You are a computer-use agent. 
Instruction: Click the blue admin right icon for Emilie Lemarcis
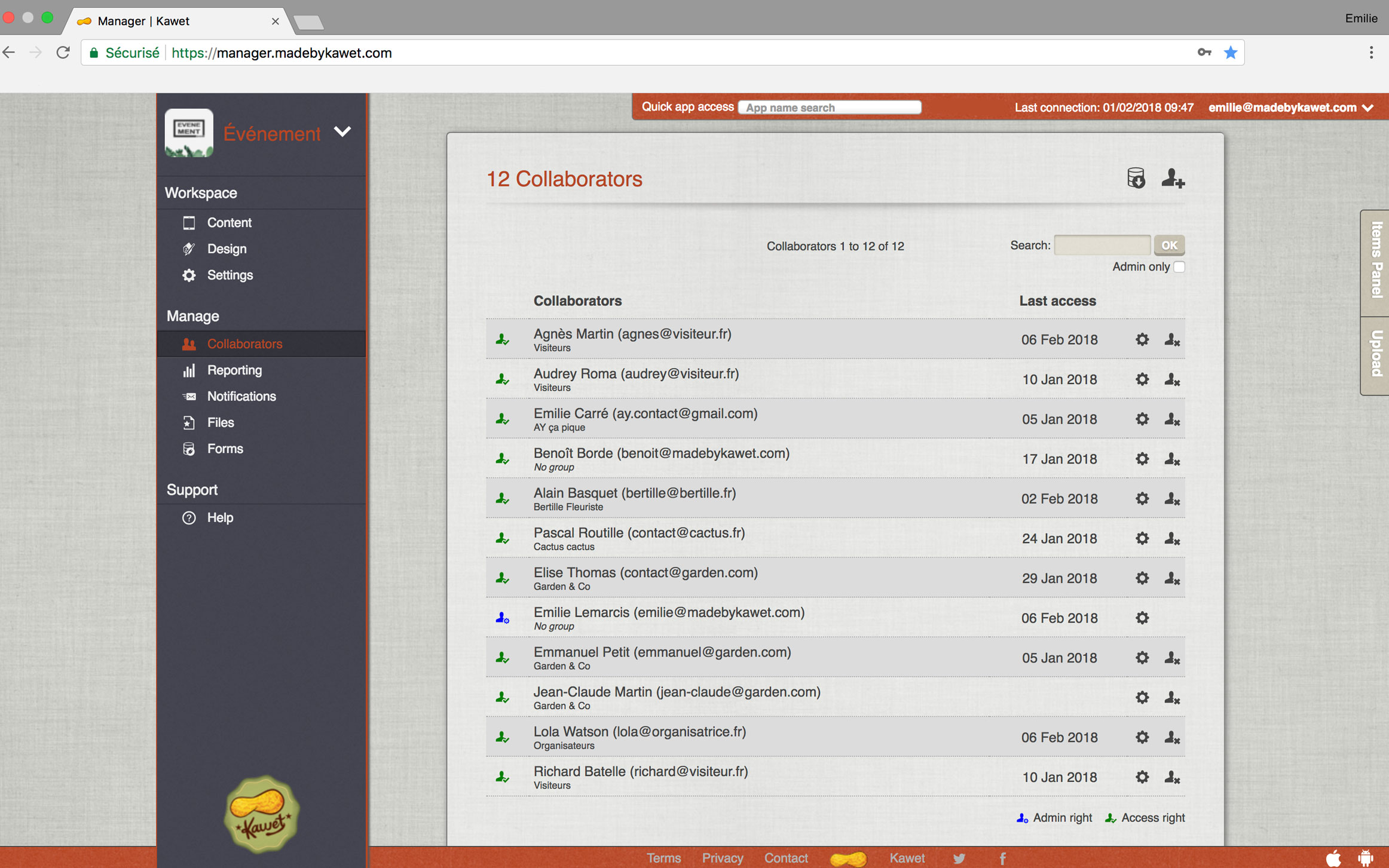click(502, 618)
